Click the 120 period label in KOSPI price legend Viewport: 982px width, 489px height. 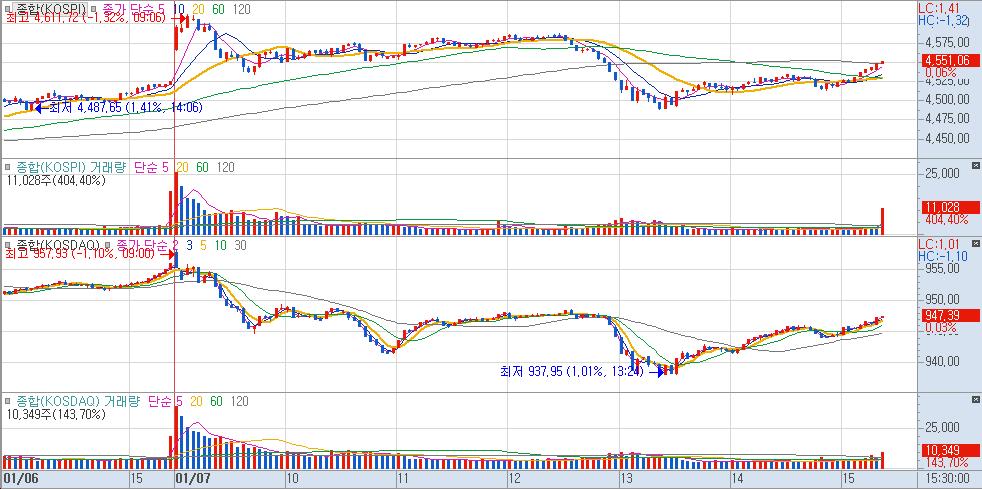click(x=241, y=9)
